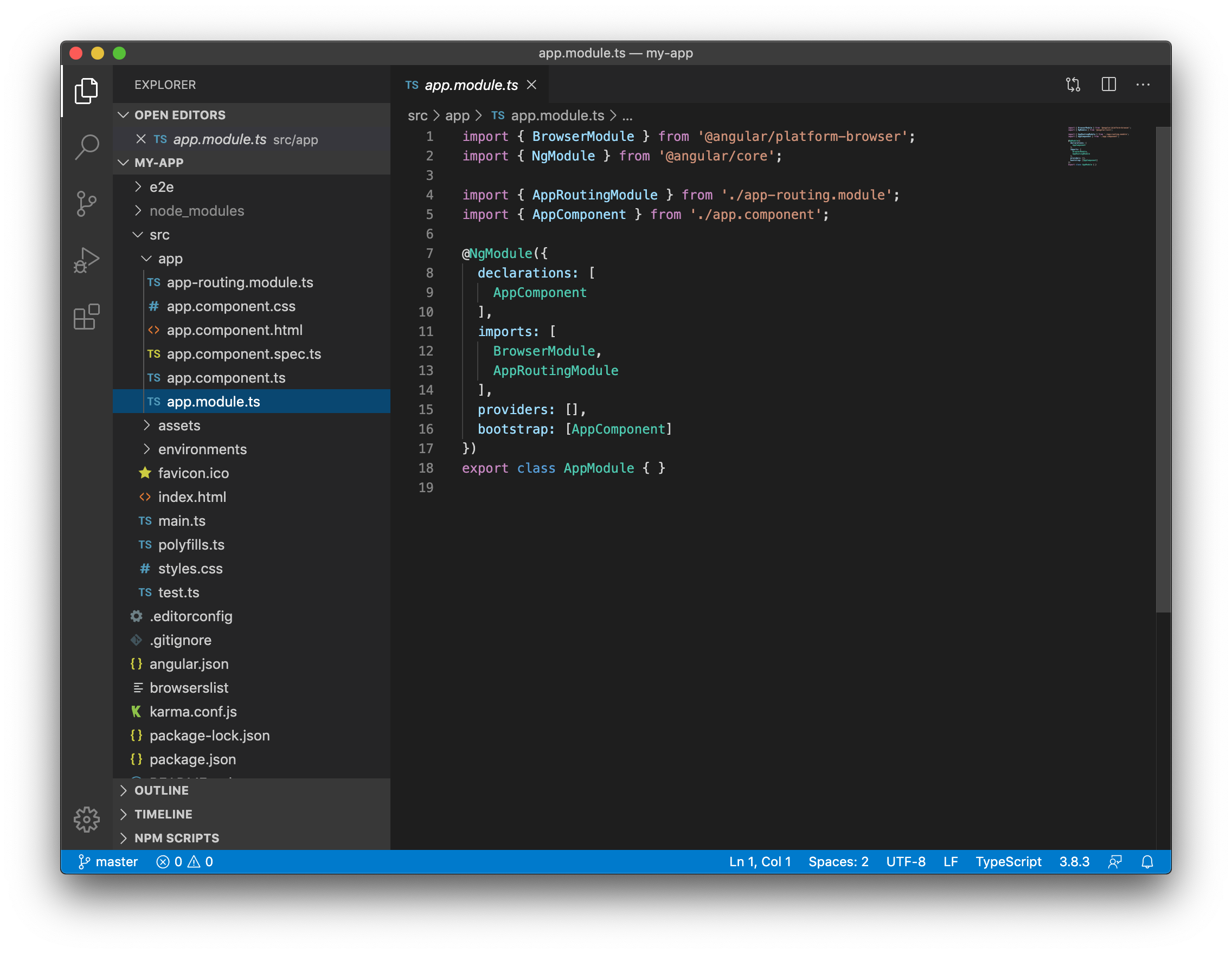Image resolution: width=1232 pixels, height=954 pixels.
Task: Open package.json file
Action: [252, 759]
